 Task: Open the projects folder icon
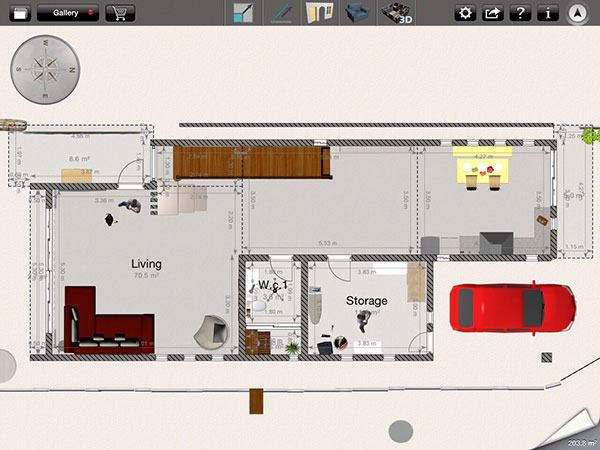pos(19,13)
